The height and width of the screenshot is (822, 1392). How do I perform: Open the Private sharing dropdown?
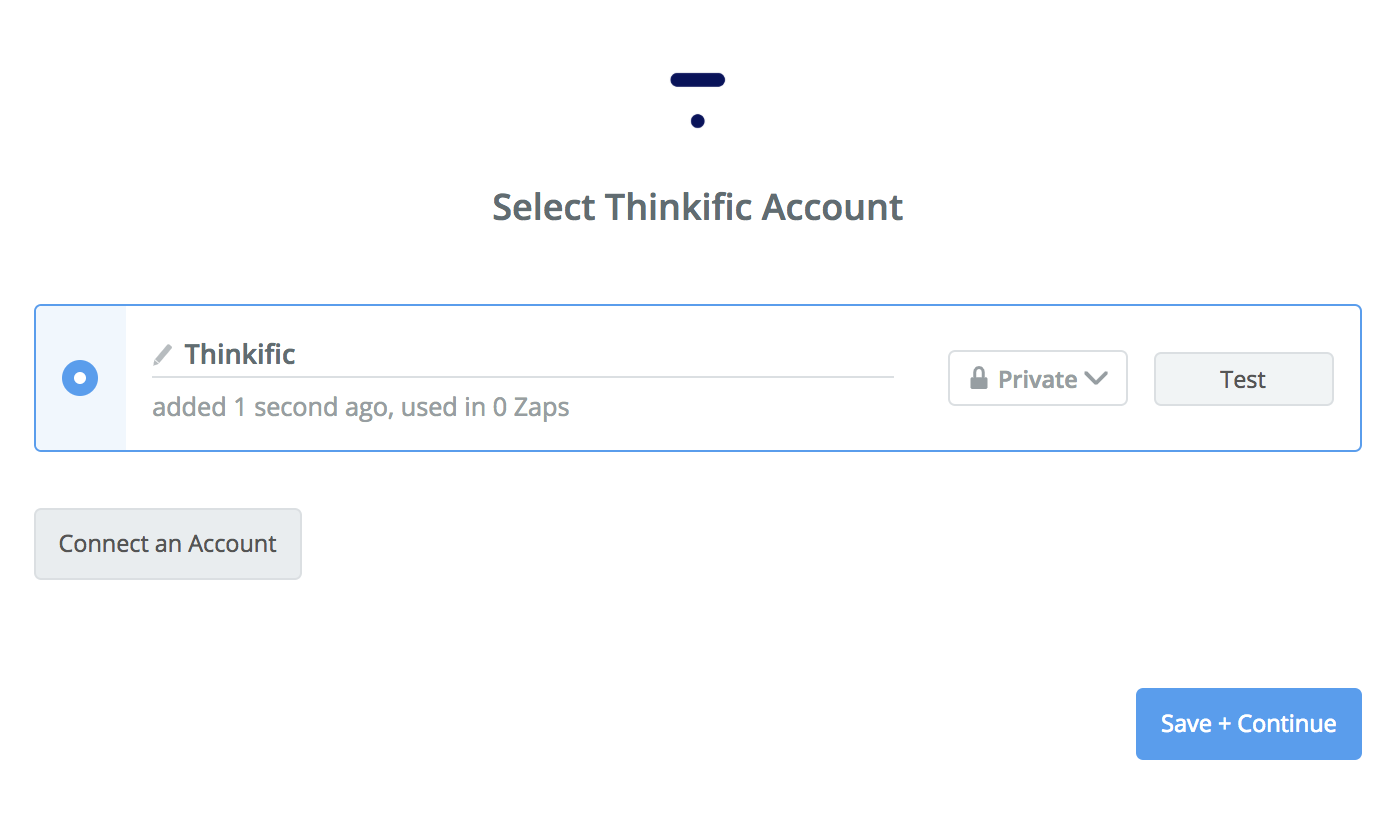coord(1037,378)
